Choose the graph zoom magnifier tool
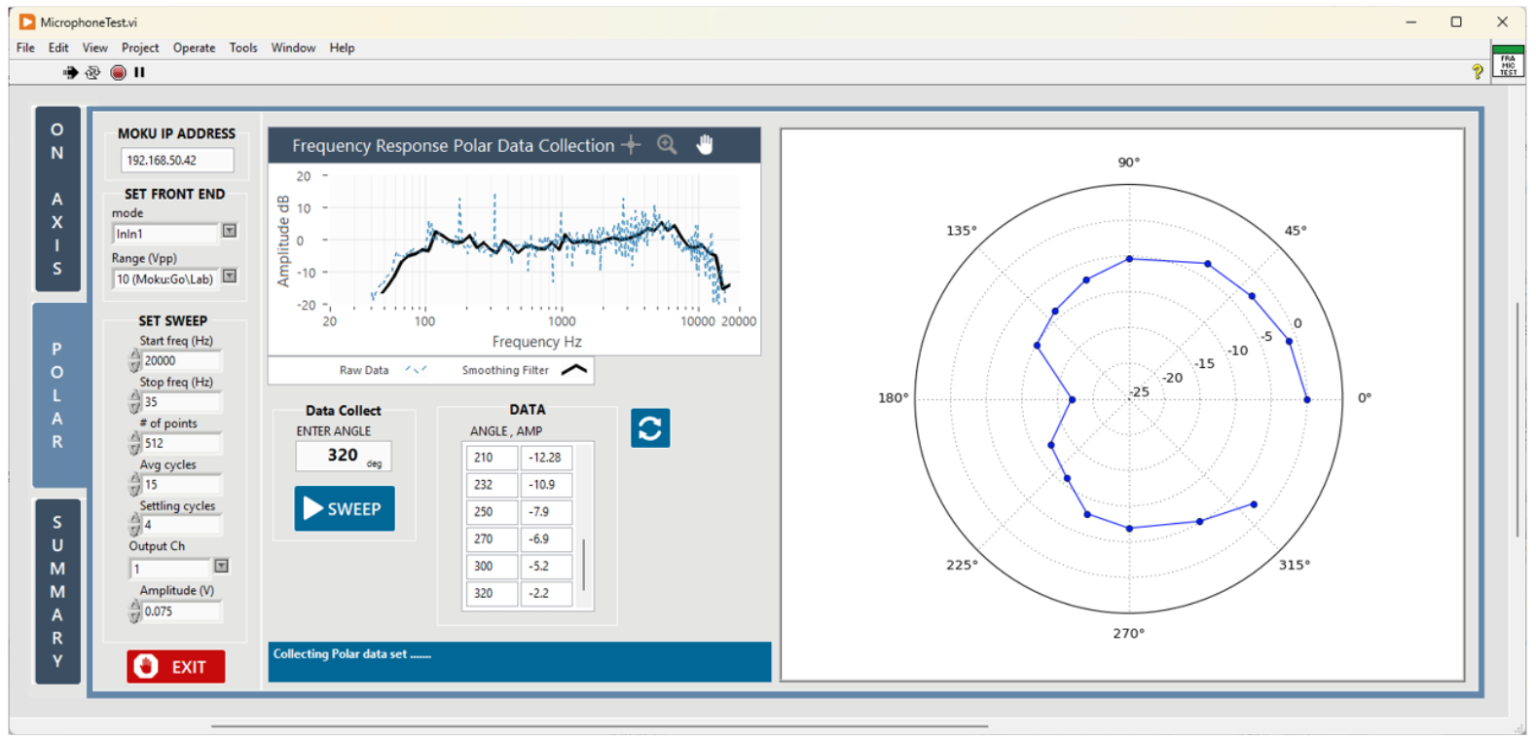Viewport: 1536px width, 740px height. [666, 145]
